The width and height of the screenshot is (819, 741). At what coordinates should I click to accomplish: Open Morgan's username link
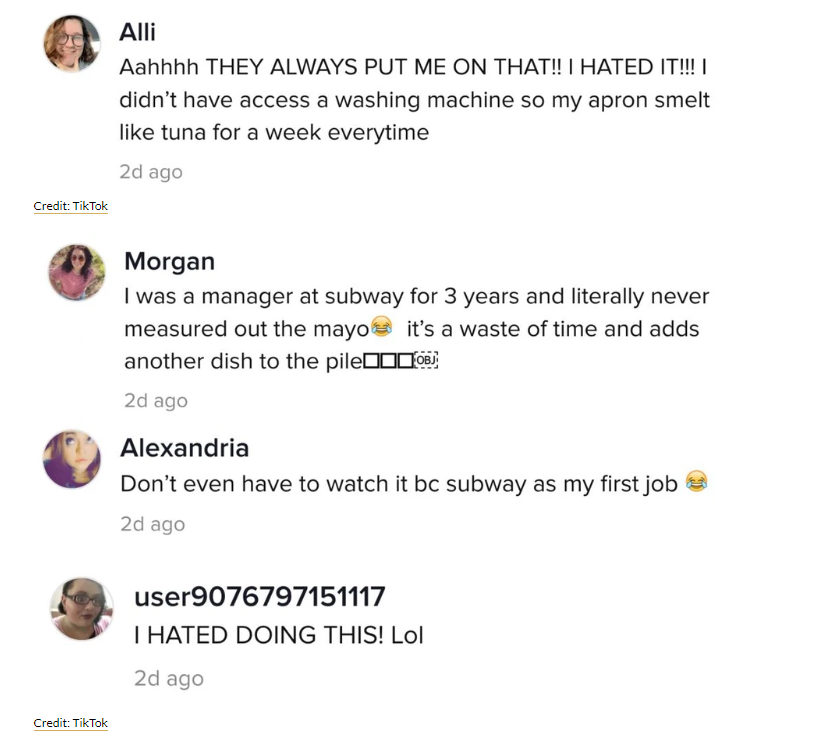click(x=169, y=262)
